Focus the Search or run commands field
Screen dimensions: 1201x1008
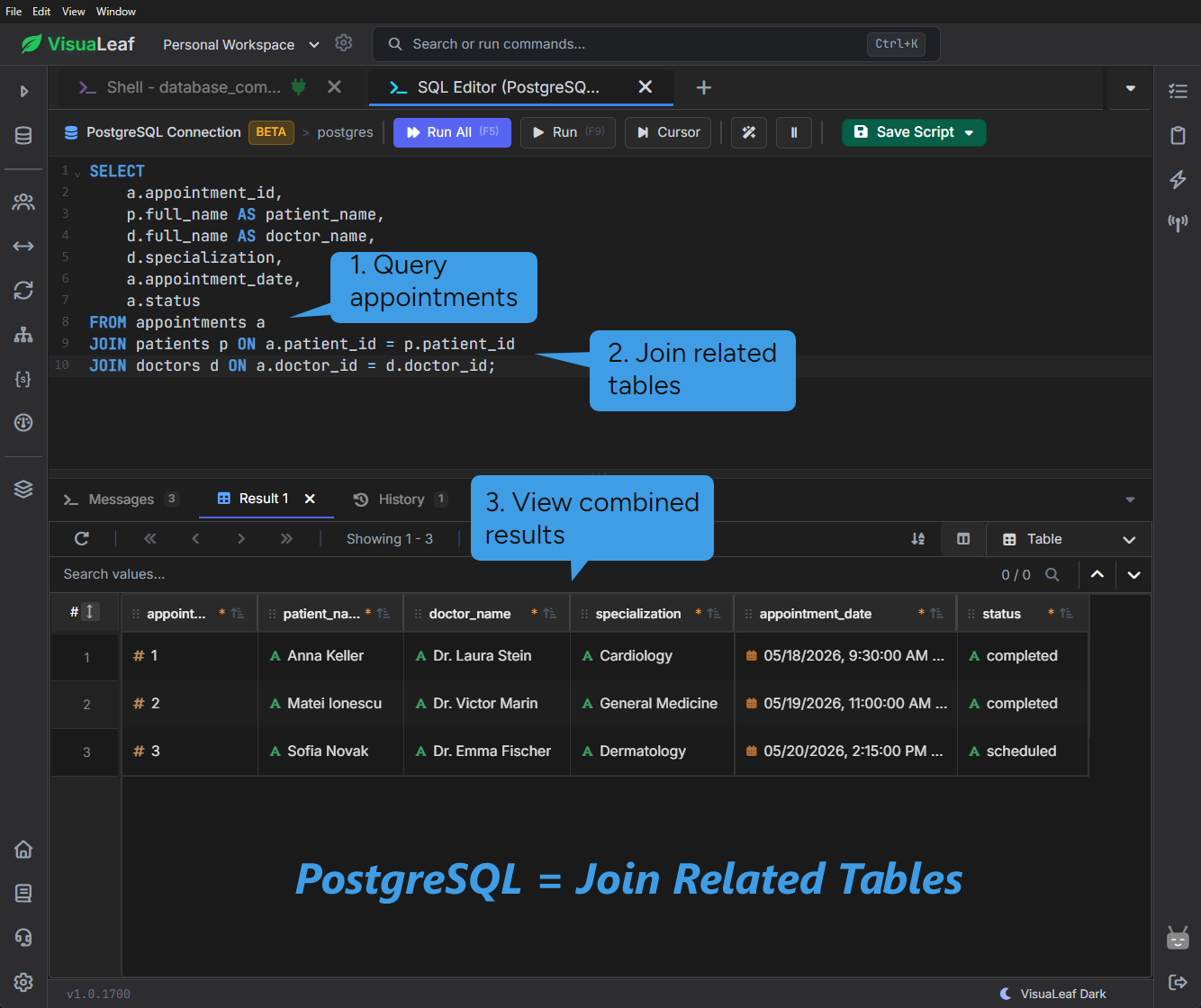tap(655, 44)
